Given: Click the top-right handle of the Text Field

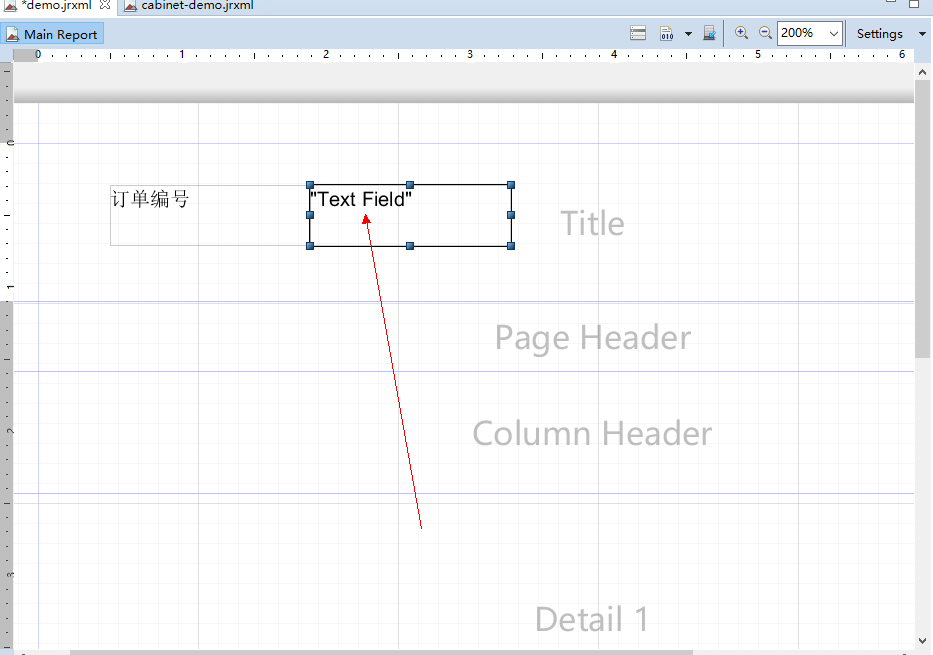Looking at the screenshot, I should pos(511,185).
